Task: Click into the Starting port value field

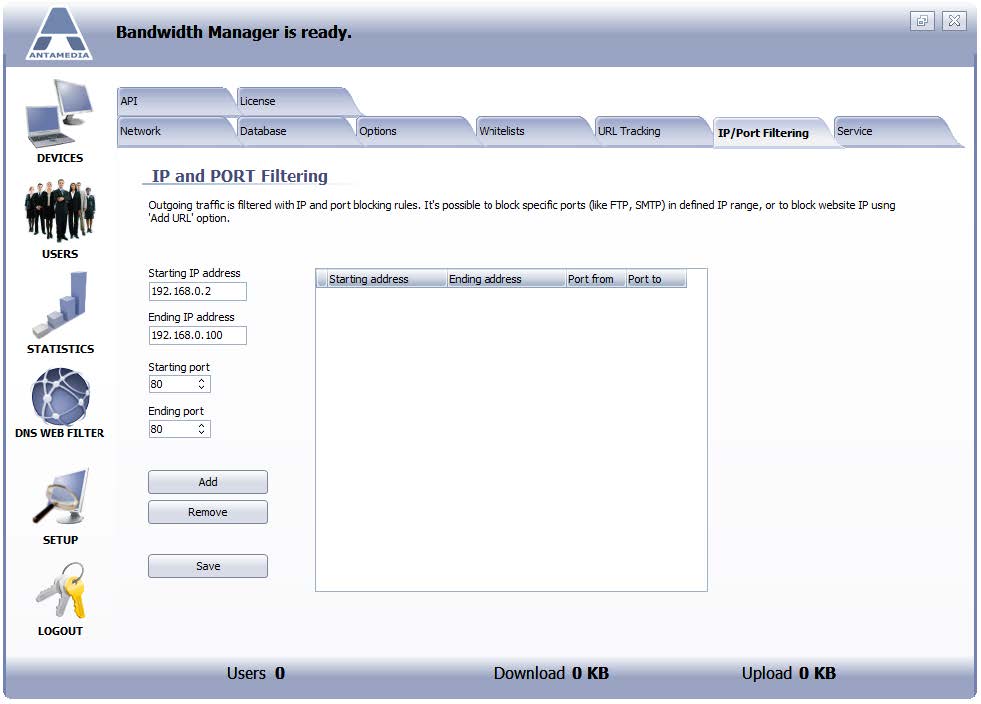Action: [x=171, y=384]
